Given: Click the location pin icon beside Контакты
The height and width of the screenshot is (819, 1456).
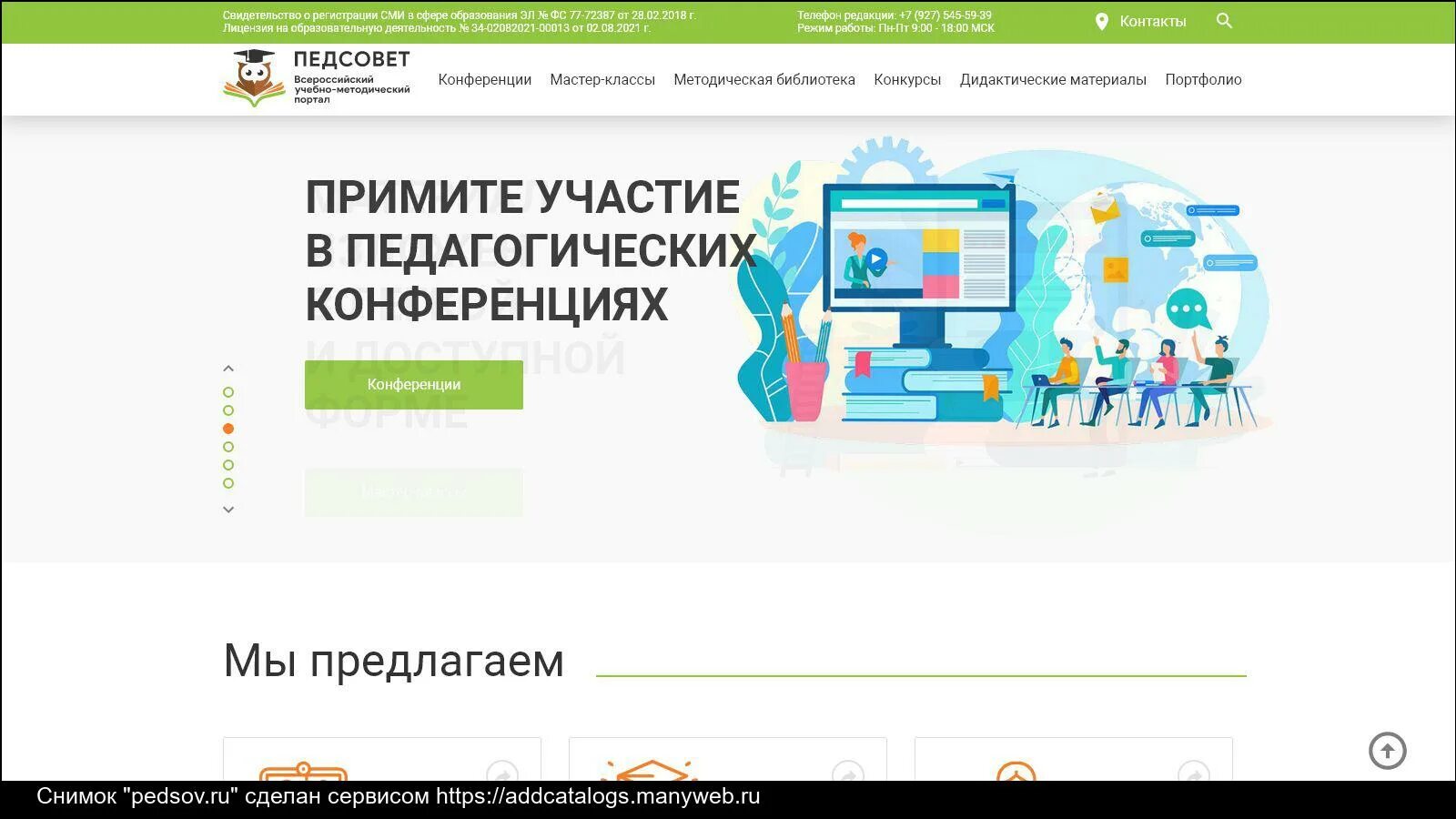Looking at the screenshot, I should tap(1101, 20).
